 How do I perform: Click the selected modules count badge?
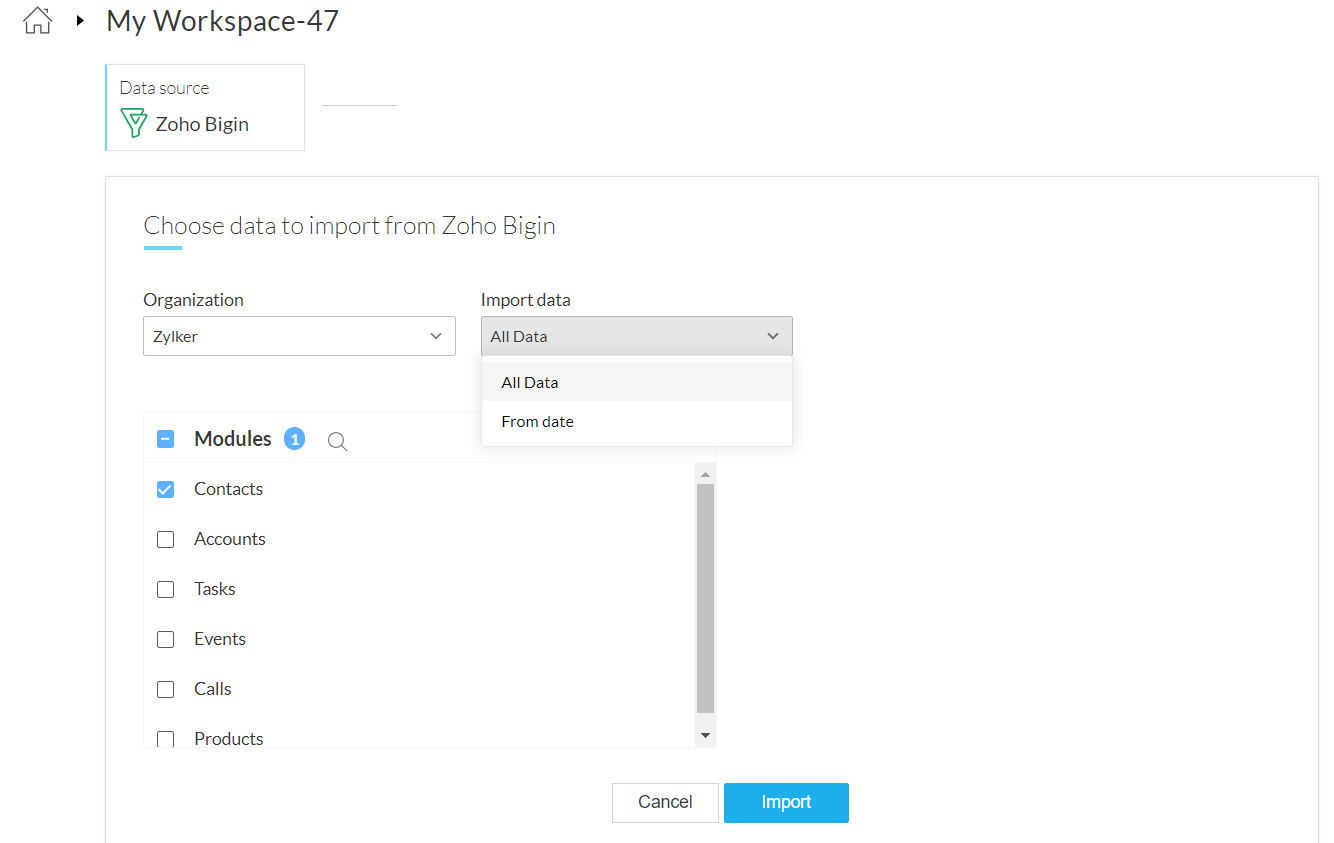[x=294, y=439]
